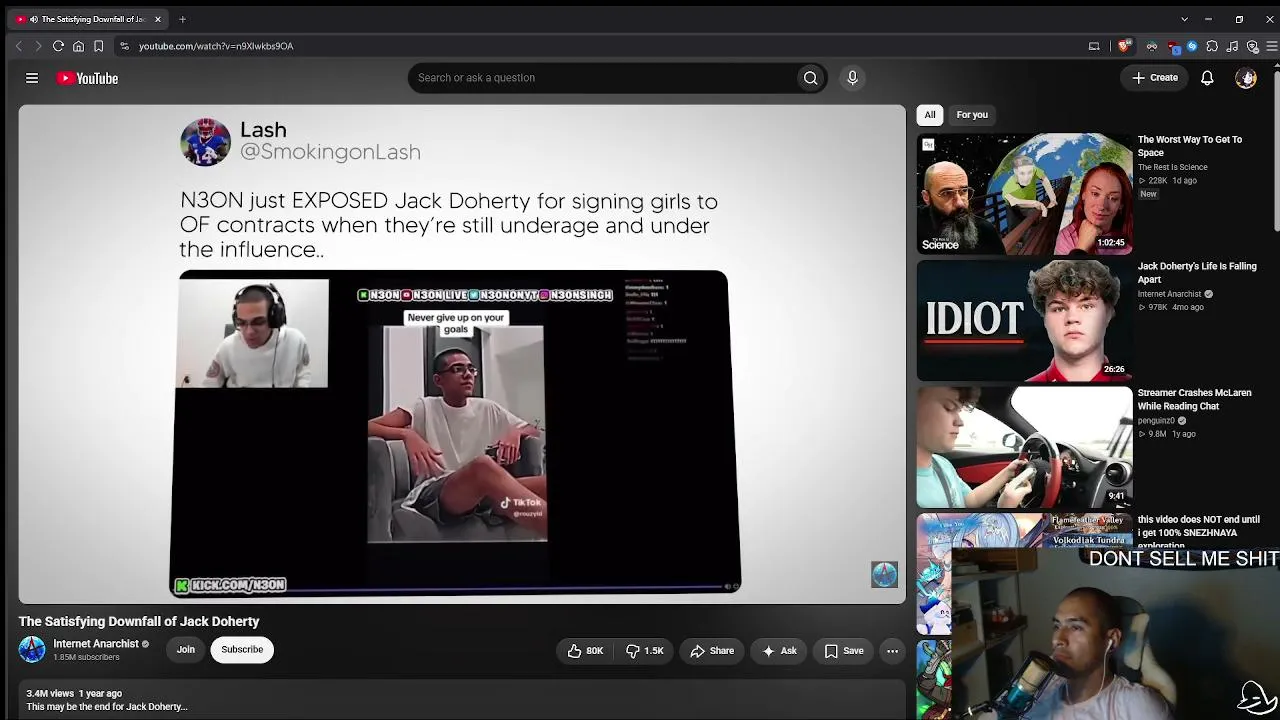Image resolution: width=1280 pixels, height=720 pixels.
Task: View site information beside the URL
Action: 124,46
